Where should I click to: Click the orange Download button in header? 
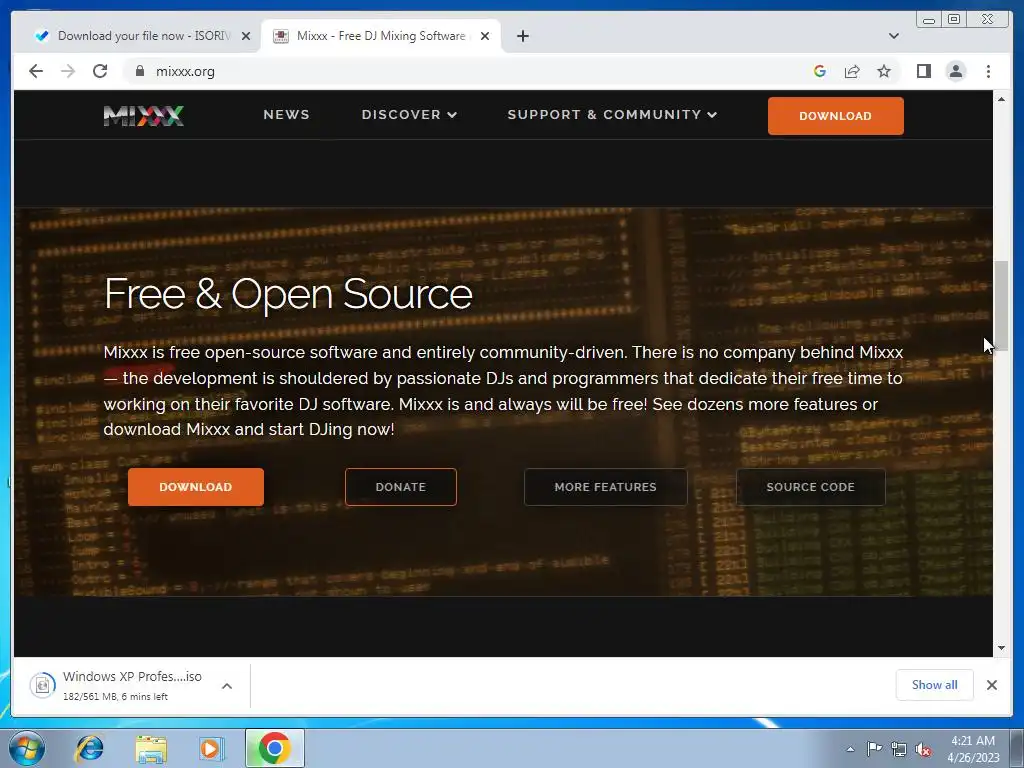[835, 116]
